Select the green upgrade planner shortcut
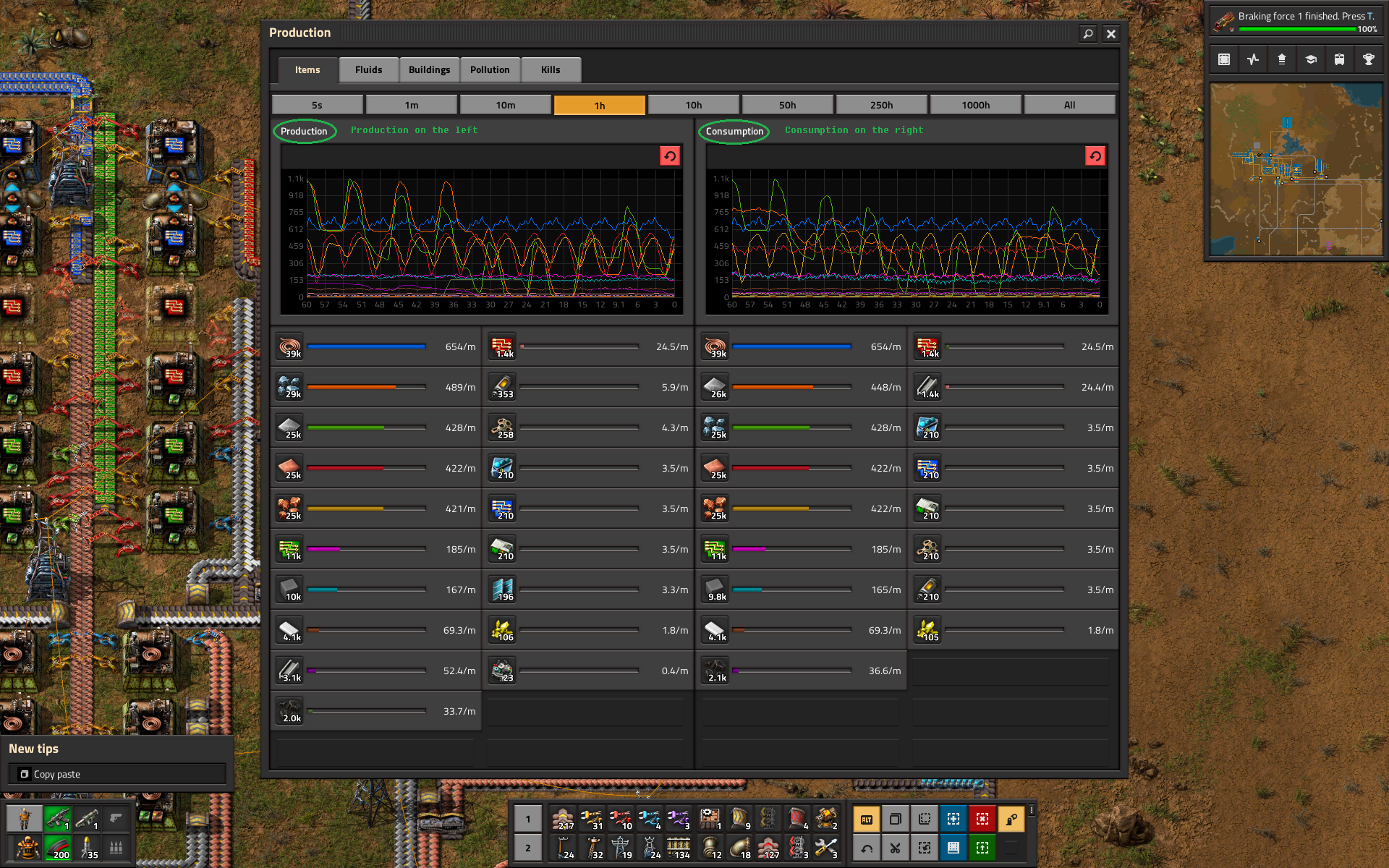This screenshot has height=868, width=1389. (982, 847)
